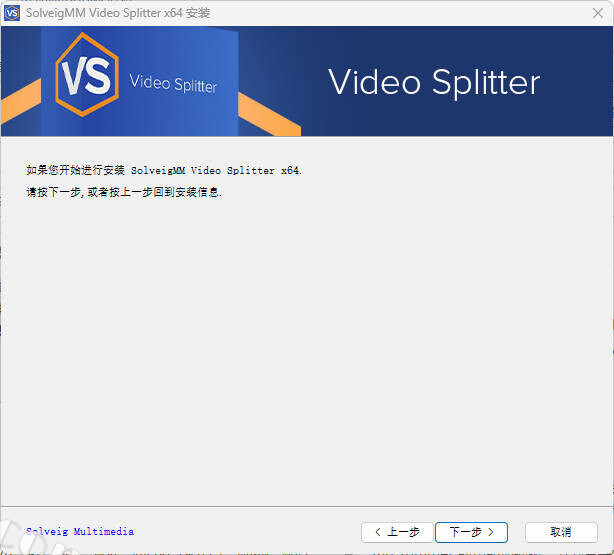Click the '请按下一步, 或者按上一步回到安装信息.' line
614x555 pixels.
124,192
